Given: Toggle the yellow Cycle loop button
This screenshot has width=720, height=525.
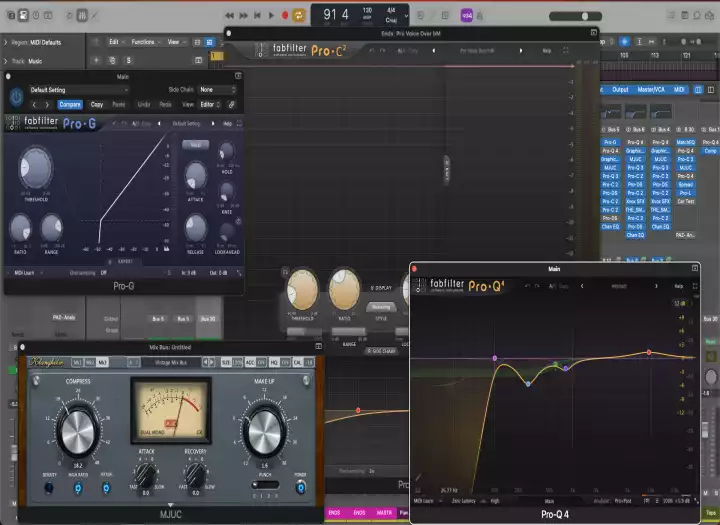Looking at the screenshot, I should coord(299,15).
